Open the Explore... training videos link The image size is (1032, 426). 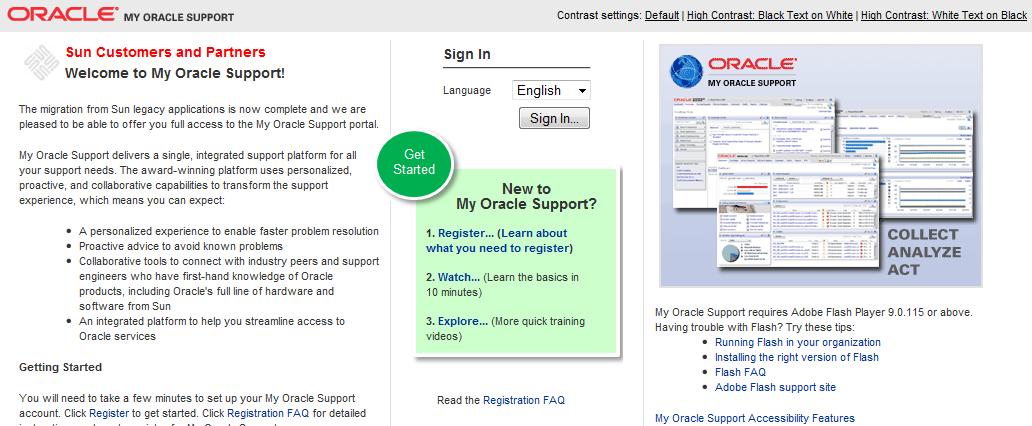tap(463, 321)
